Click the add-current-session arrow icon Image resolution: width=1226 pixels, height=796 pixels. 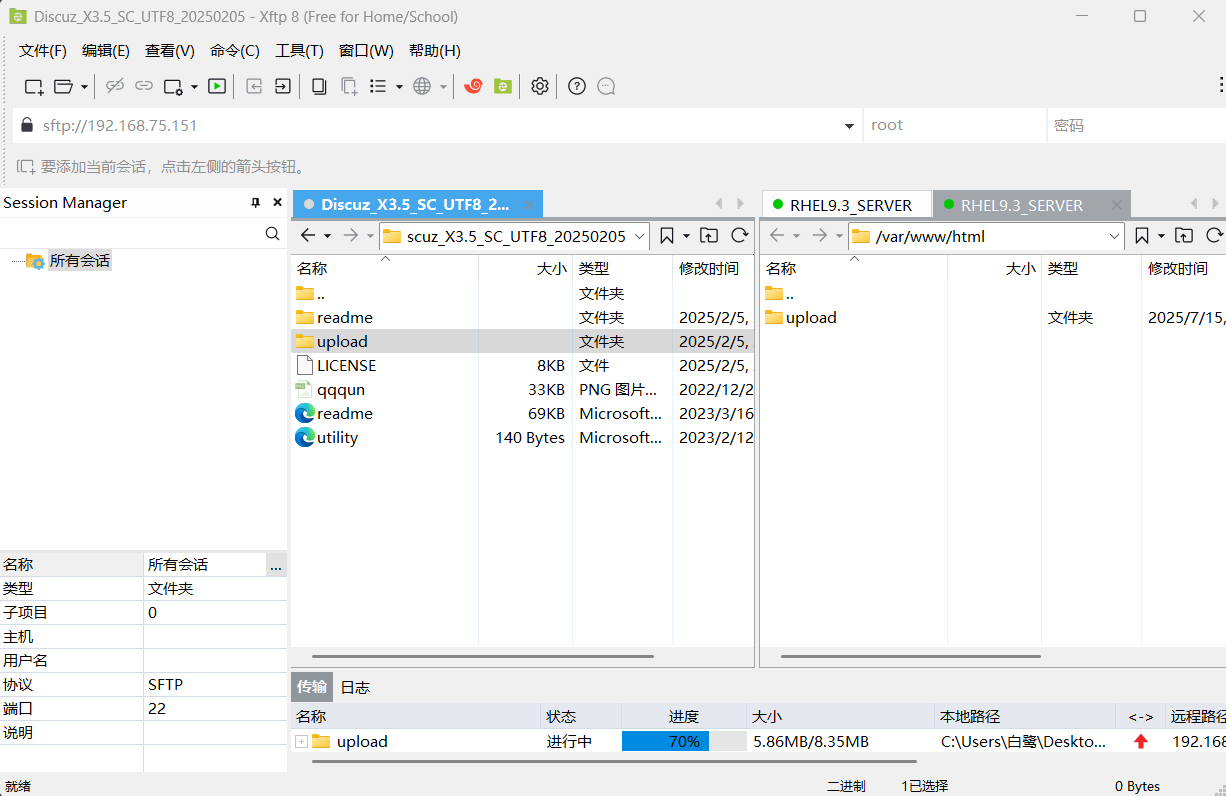[25, 166]
